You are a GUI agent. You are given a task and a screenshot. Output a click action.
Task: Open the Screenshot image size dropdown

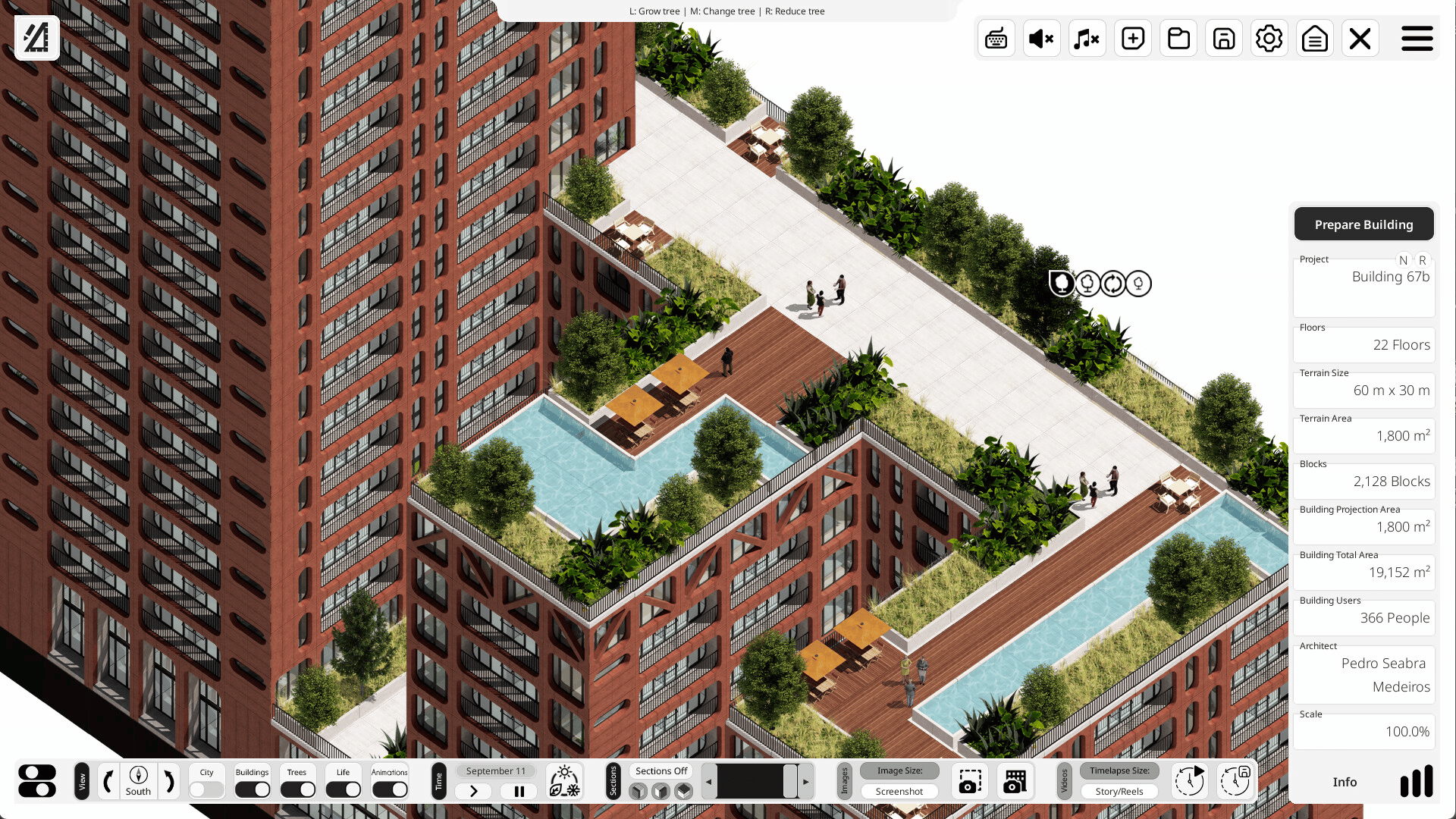(899, 791)
